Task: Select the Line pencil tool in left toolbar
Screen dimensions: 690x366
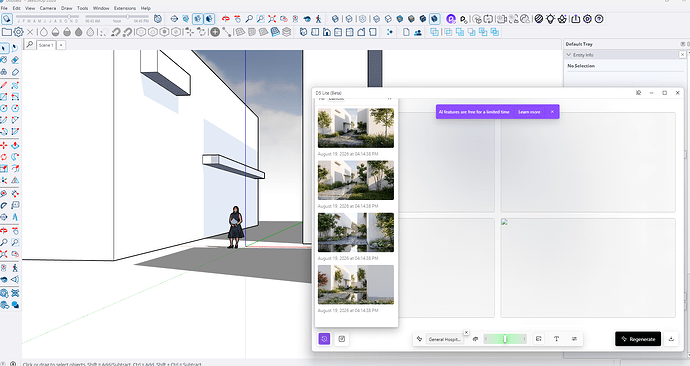Action: 4,85
